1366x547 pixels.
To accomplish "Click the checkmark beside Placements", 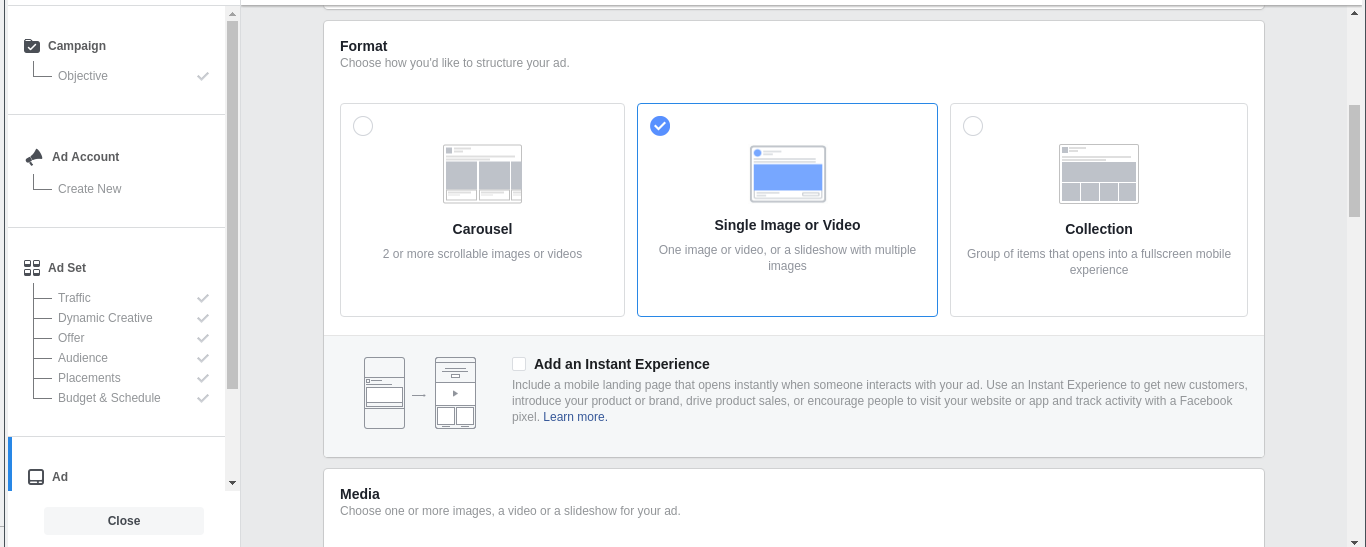I will coord(203,378).
